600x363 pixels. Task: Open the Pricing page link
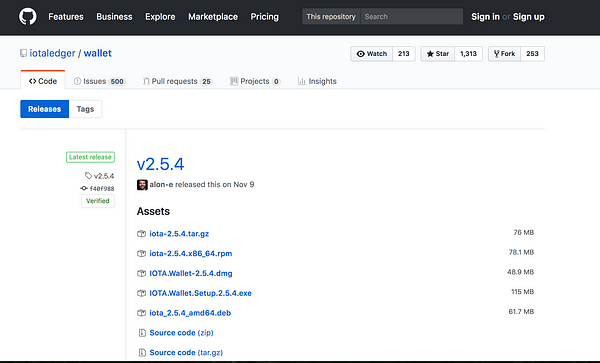click(264, 17)
